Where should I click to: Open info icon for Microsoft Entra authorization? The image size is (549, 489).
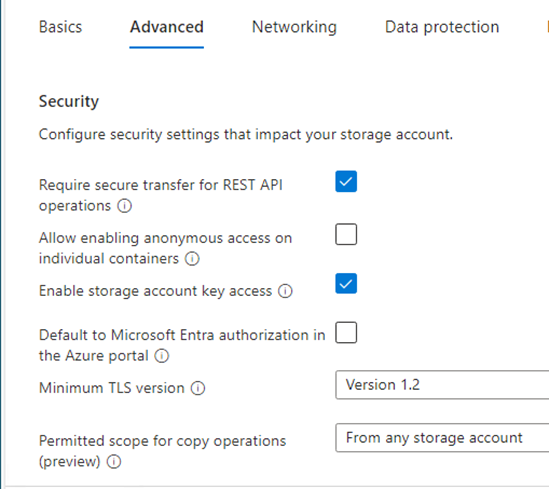(x=162, y=356)
